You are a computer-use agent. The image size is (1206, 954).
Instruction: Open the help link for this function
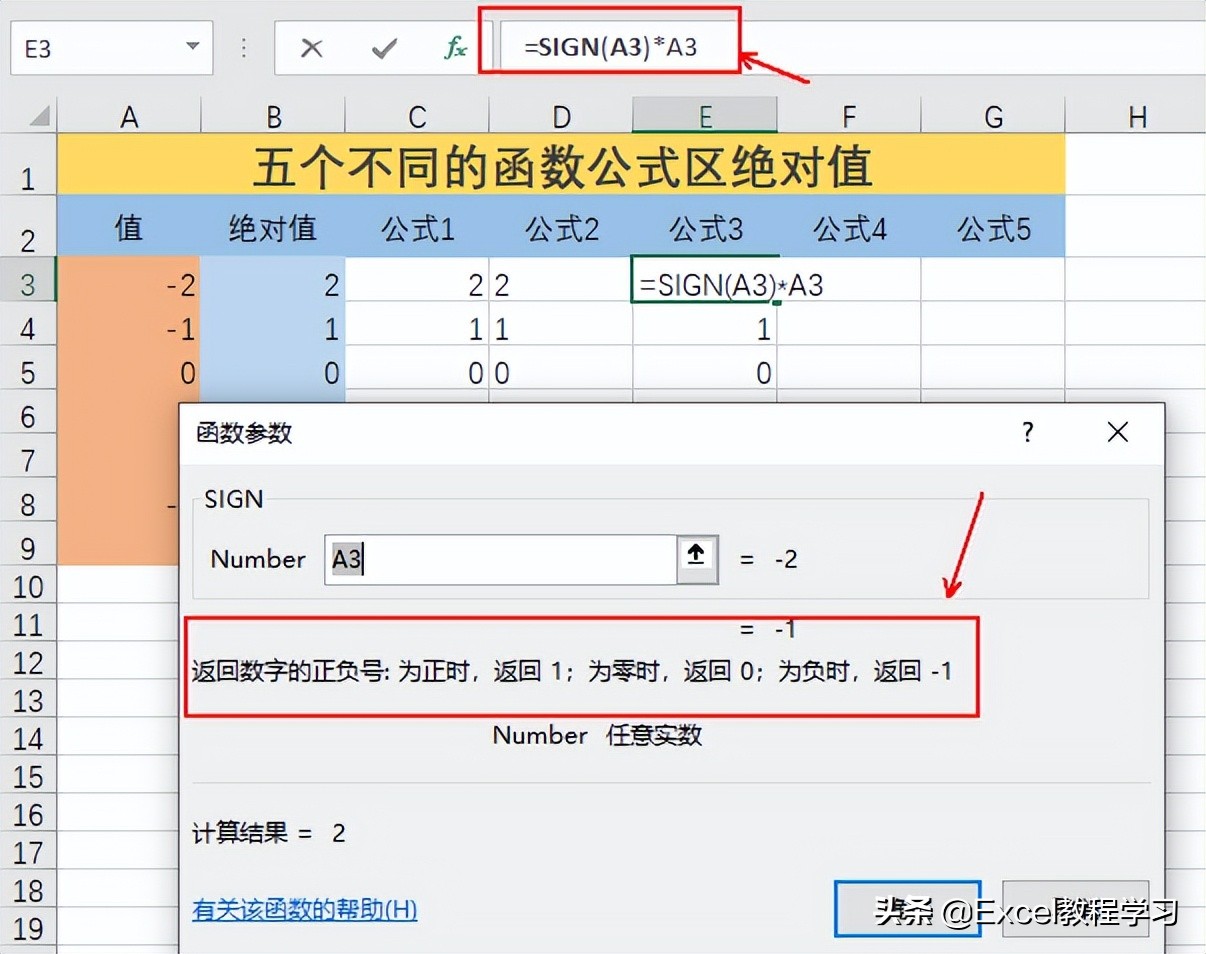[304, 909]
